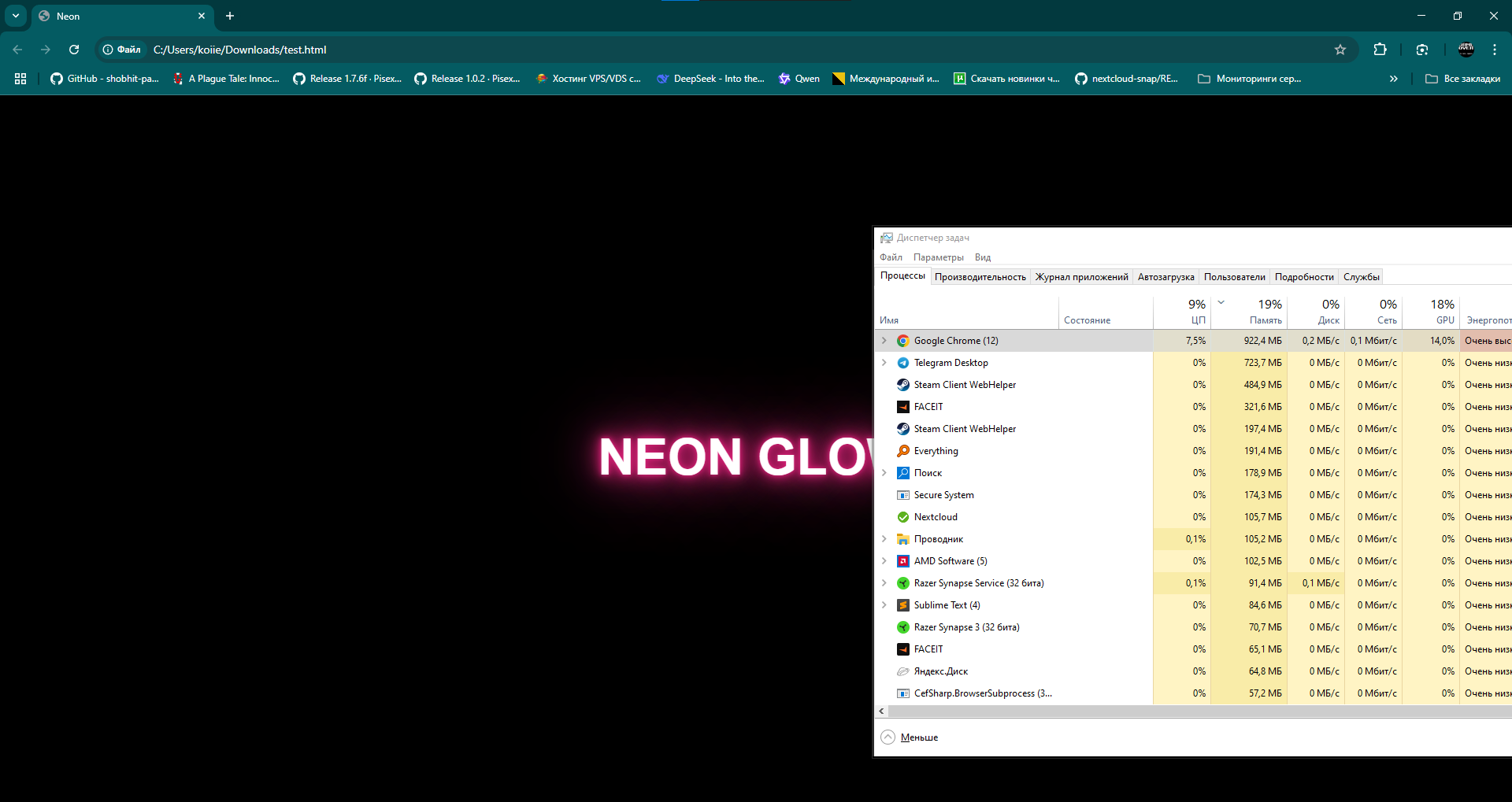
Task: Open the DeepSeek bookmark link
Action: click(x=710, y=79)
